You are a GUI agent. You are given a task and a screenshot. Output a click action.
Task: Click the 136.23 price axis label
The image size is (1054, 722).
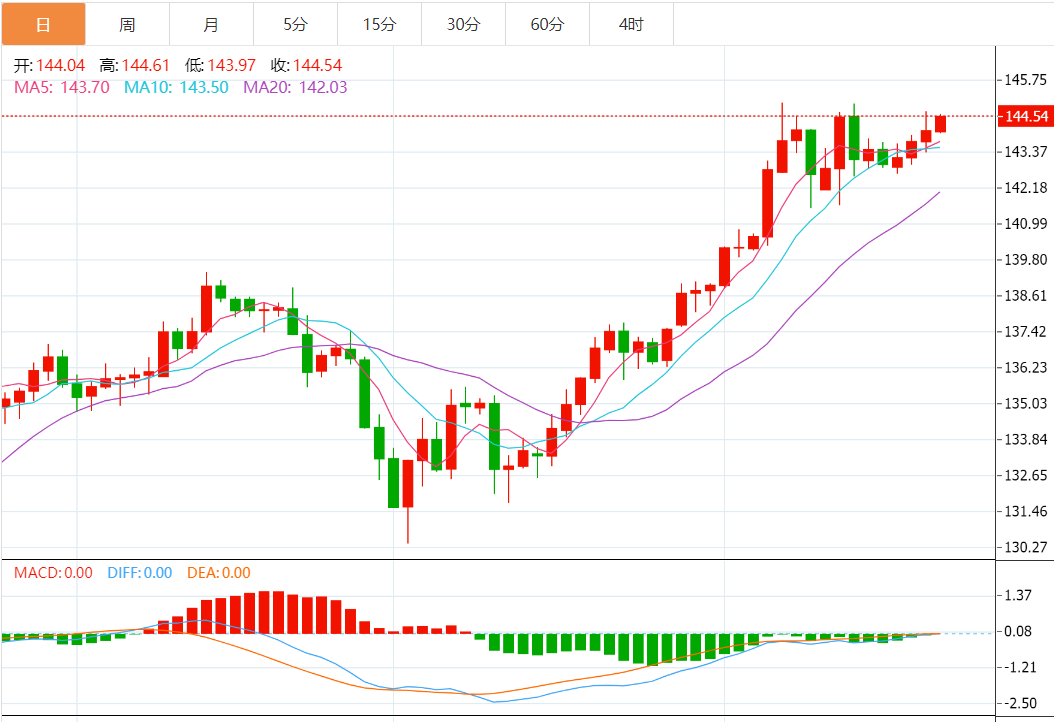pos(1026,368)
